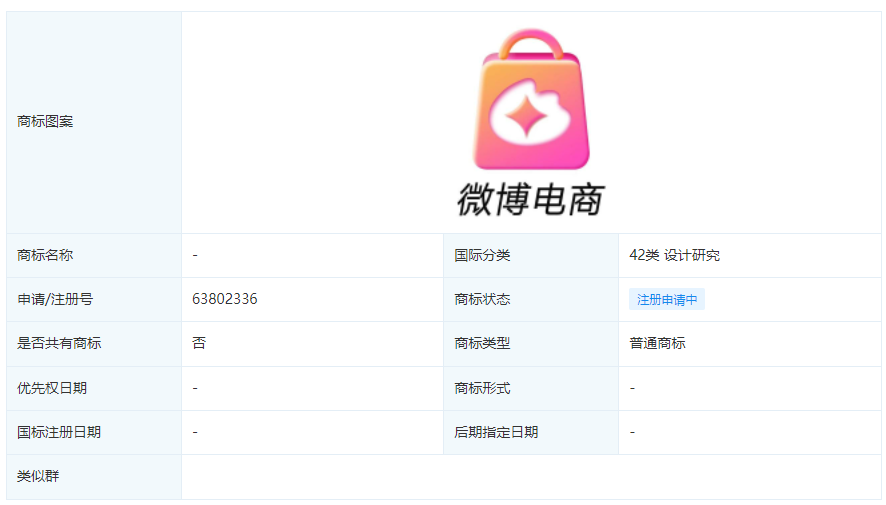Select registration number 63802336
Screen dimensions: 886x505
(225, 299)
